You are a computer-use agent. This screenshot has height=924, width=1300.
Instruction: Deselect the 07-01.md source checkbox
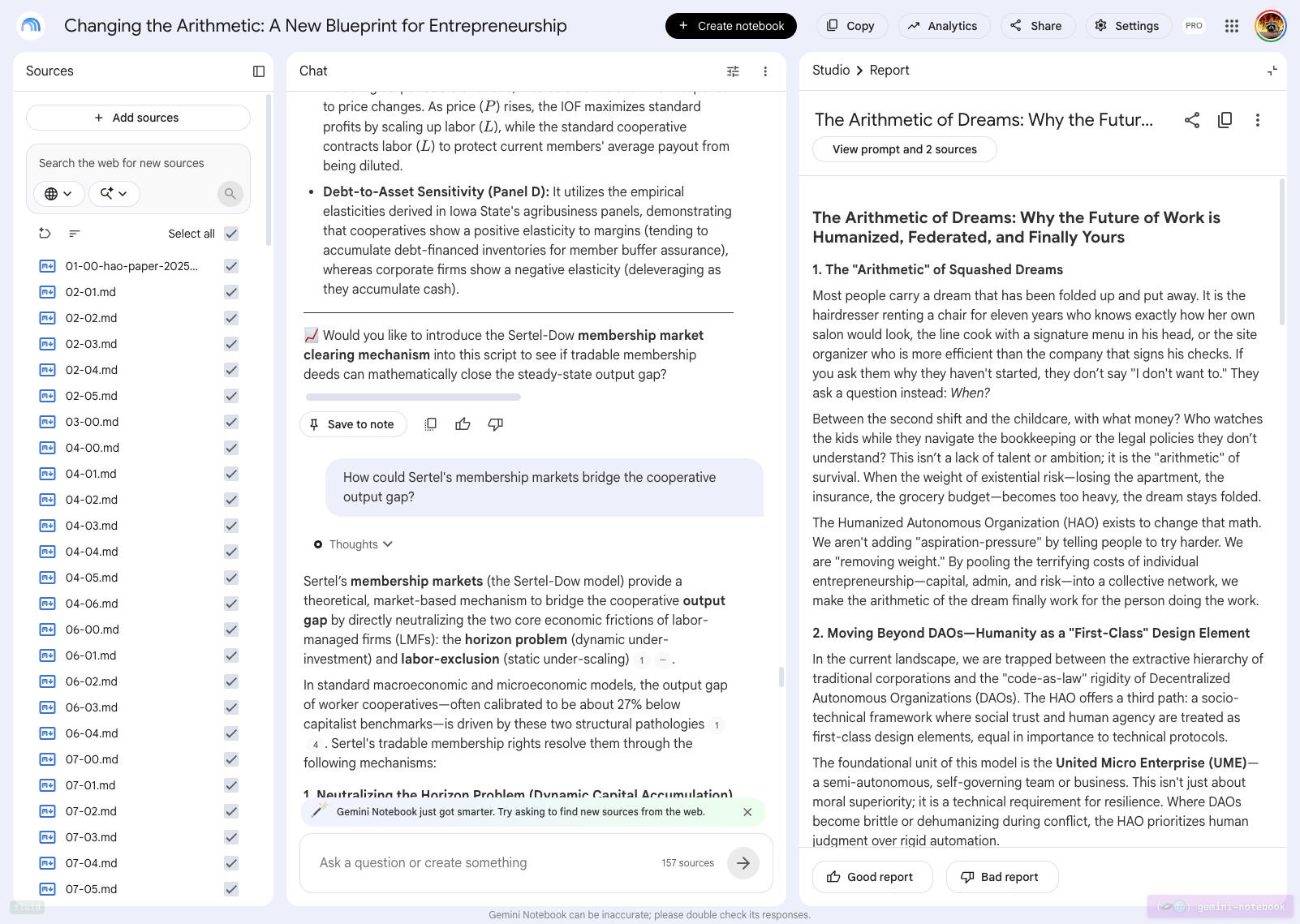tap(231, 785)
